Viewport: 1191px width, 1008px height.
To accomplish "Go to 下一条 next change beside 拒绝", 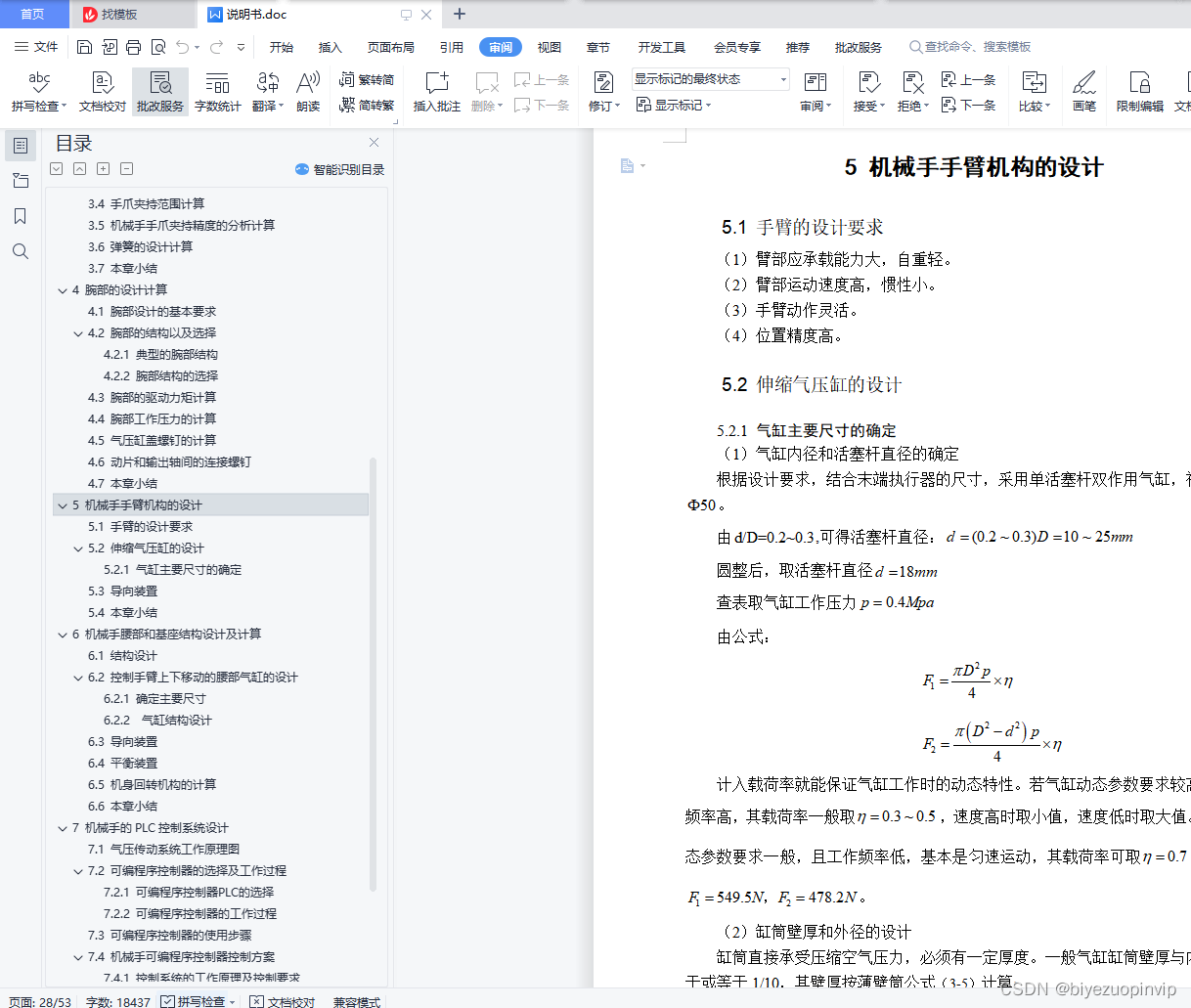I will (x=969, y=105).
